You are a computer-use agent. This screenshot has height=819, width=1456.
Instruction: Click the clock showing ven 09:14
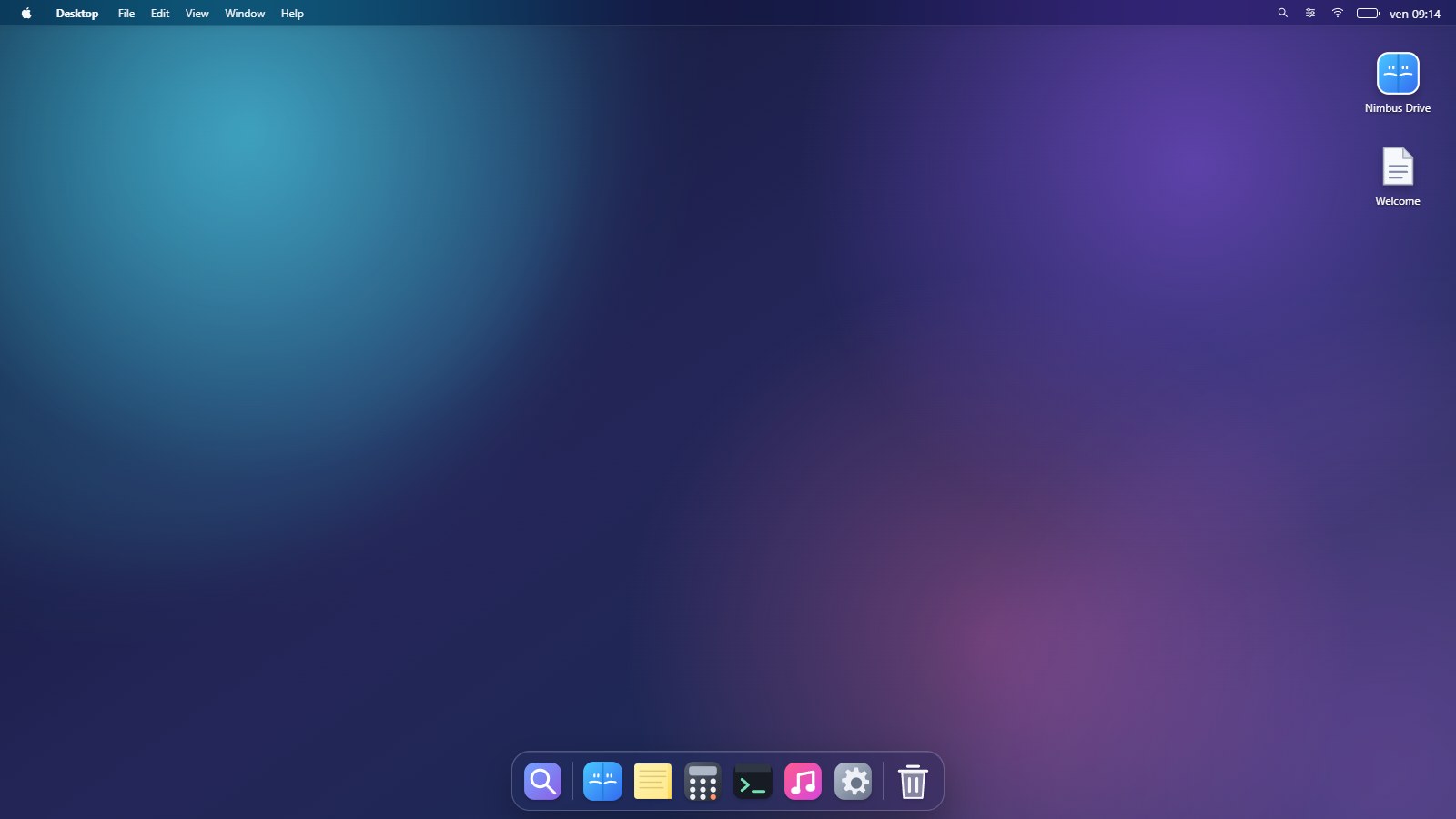[1415, 14]
